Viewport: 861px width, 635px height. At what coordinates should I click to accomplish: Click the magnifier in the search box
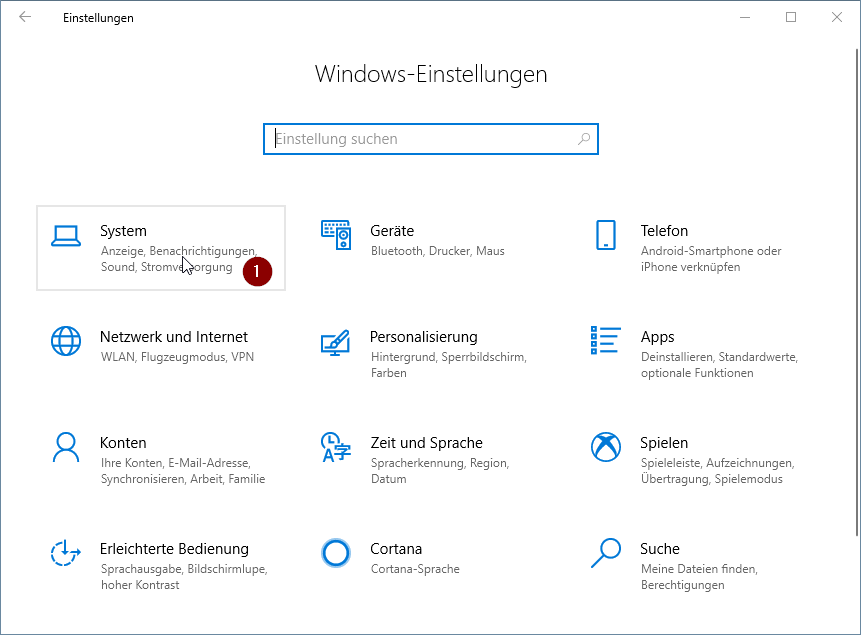point(584,139)
